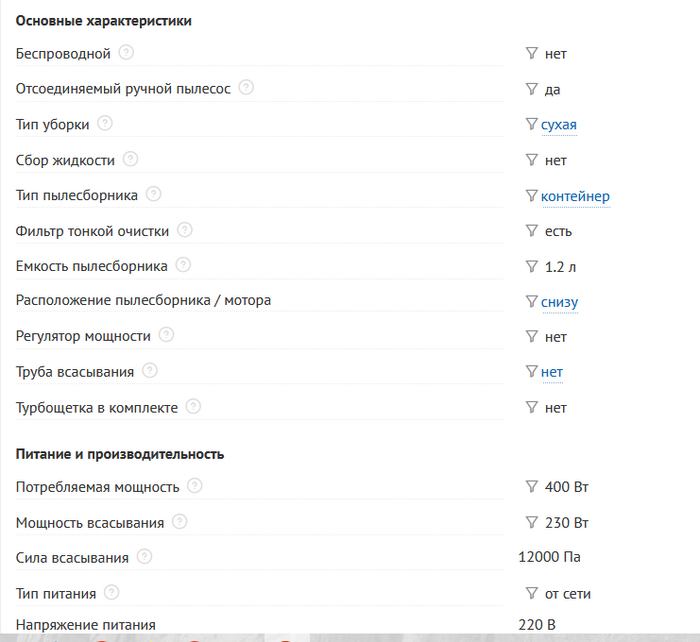Screen dimensions: 700x642
Task: Show hint for Регулятор мощности
Action: coord(167,336)
